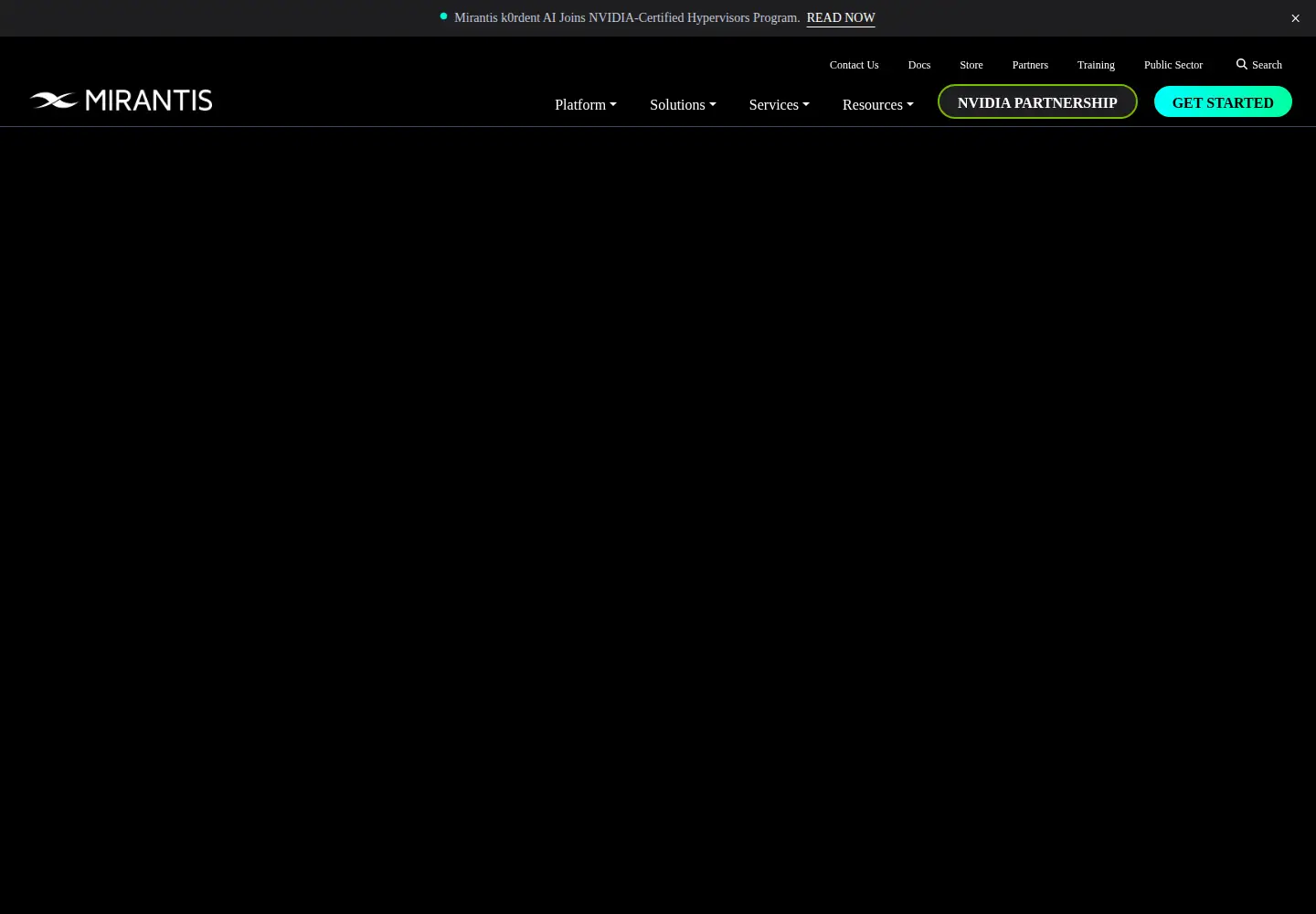Image resolution: width=1316 pixels, height=914 pixels.
Task: Click the search magnifier icon
Action: (x=1241, y=64)
